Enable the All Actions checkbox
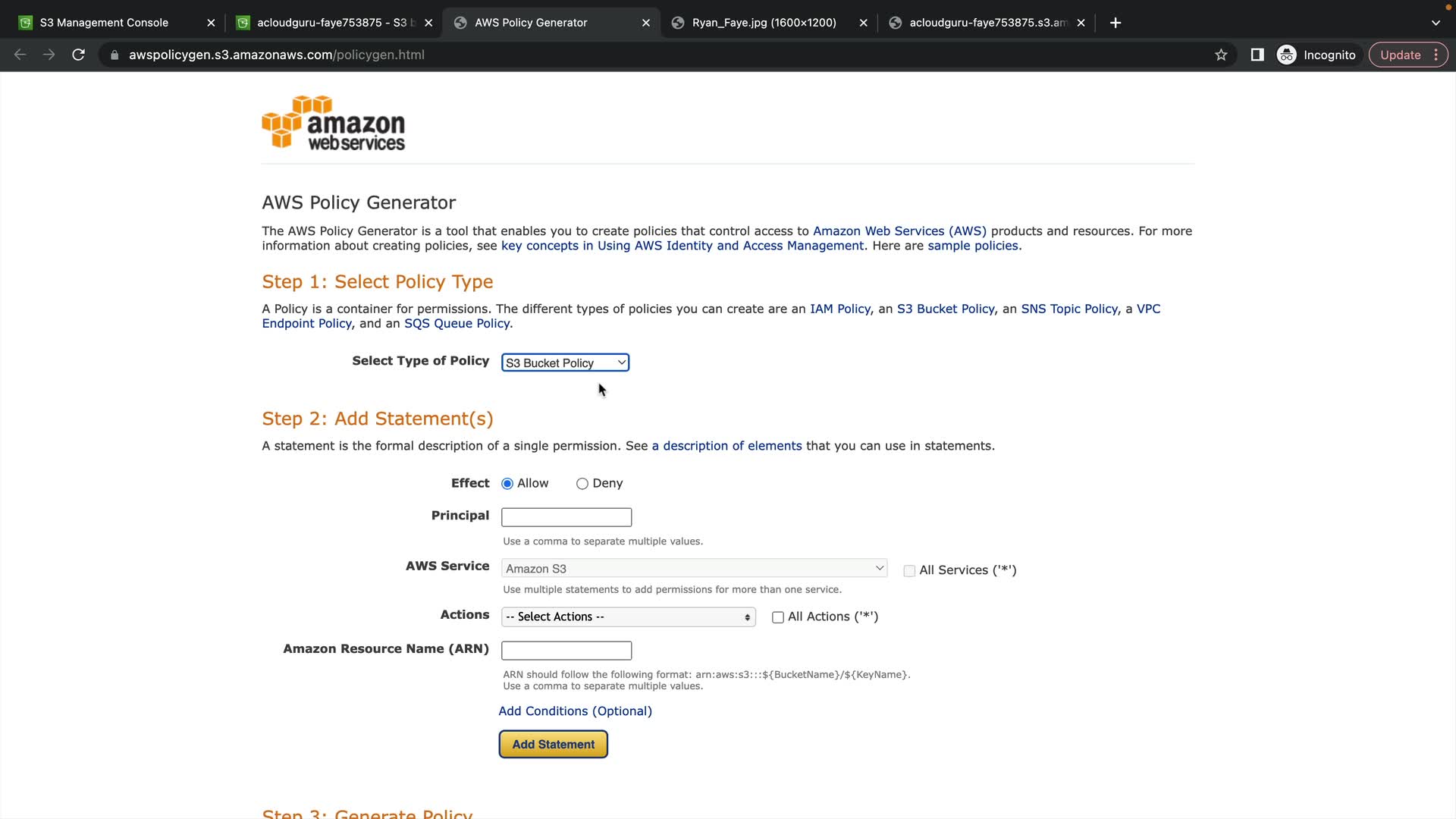This screenshot has height=819, width=1456. (x=777, y=617)
